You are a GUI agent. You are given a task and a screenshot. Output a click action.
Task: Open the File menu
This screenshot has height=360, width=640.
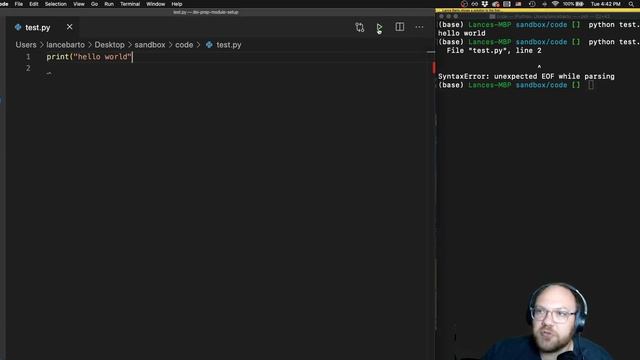coord(19,4)
